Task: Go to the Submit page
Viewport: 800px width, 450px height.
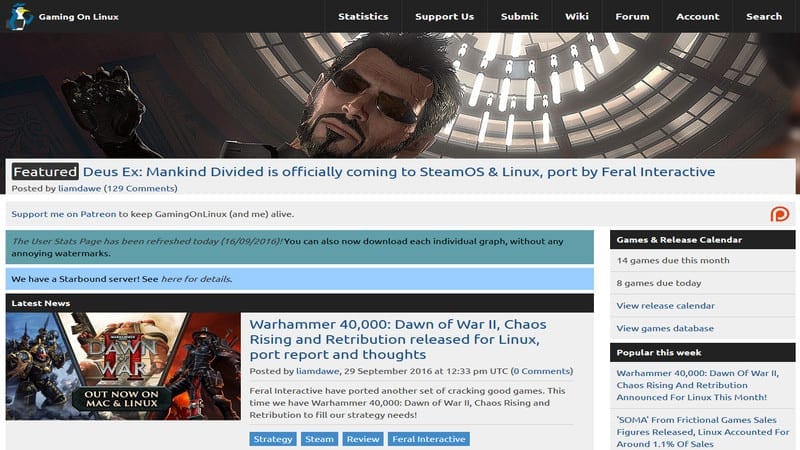Action: coord(519,16)
